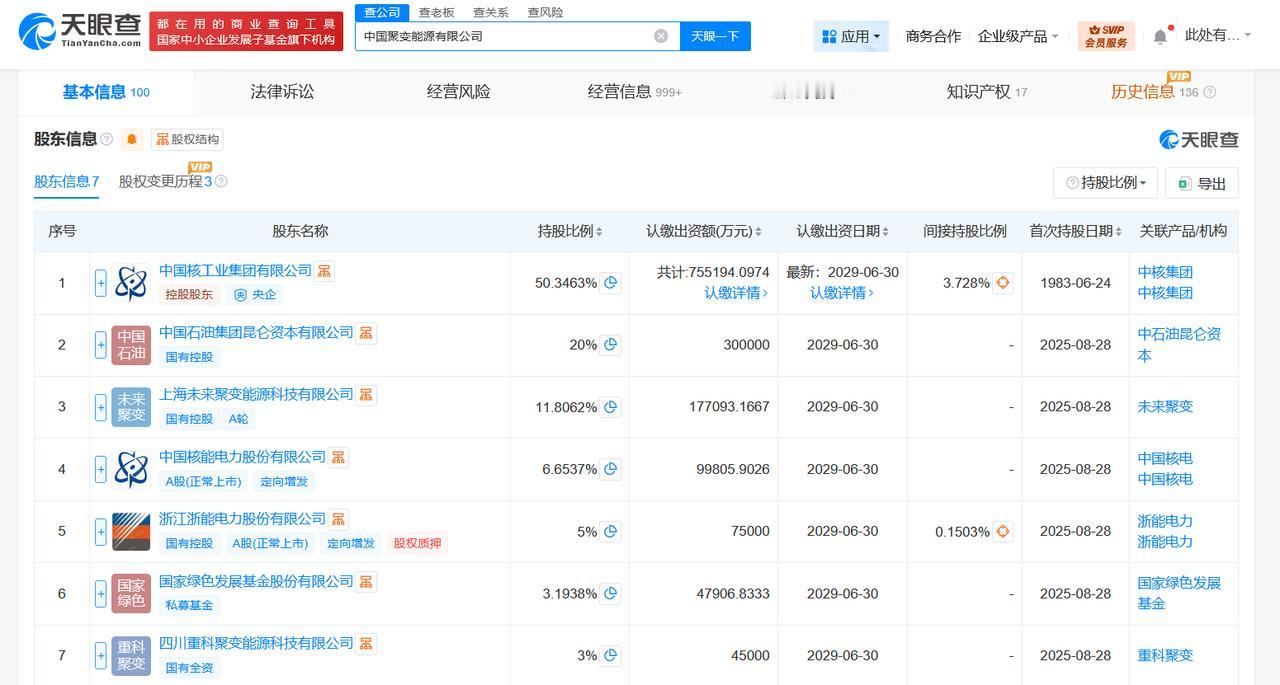
Task: Open the equity structure icon after 四川重科聚变能源科技有限公司
Action: [x=366, y=643]
